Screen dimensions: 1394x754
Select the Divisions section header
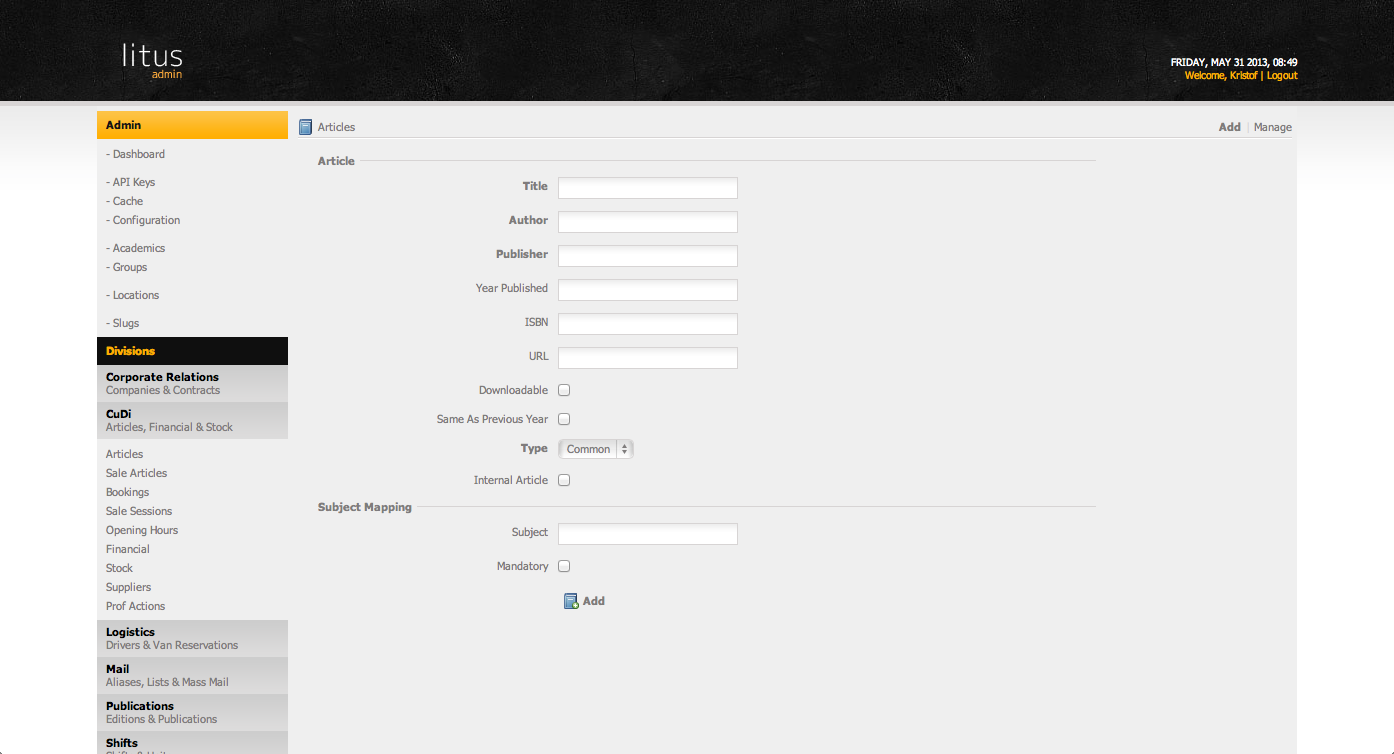192,351
